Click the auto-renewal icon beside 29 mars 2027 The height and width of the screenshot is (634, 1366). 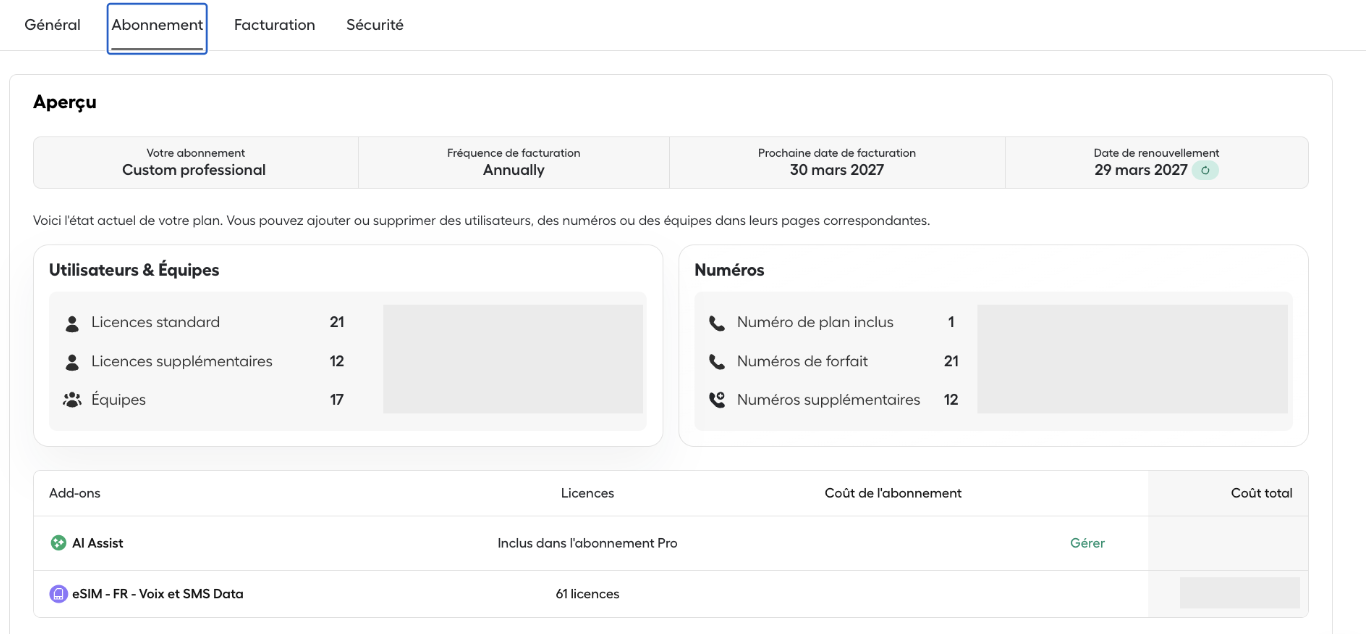pos(1205,170)
